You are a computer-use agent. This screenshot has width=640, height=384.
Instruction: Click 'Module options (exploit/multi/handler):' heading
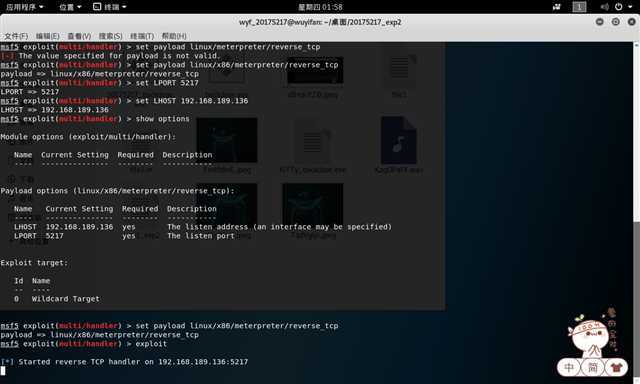[x=88, y=137]
